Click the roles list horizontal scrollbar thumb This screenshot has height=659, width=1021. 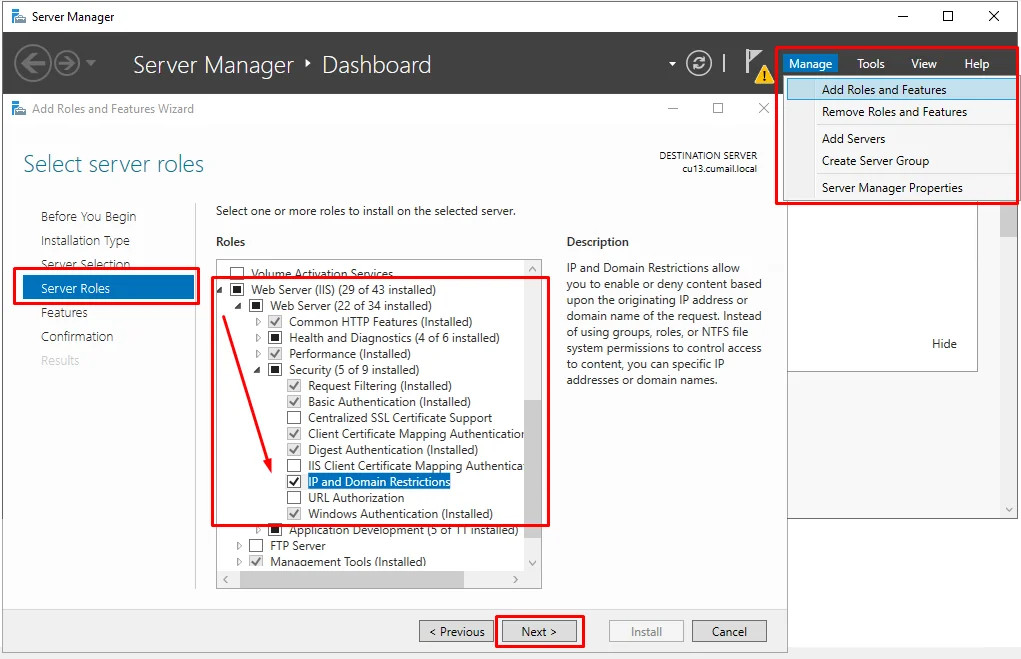(x=352, y=579)
